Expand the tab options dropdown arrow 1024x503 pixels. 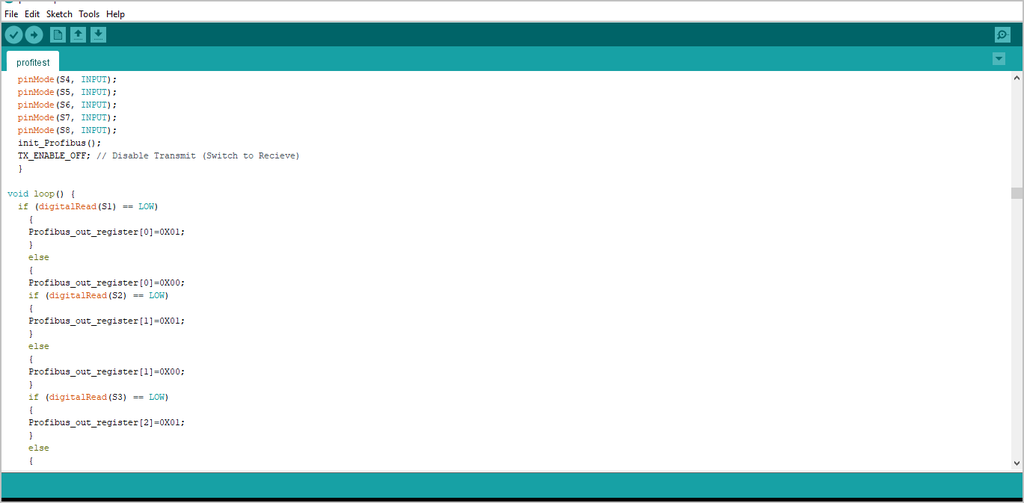(999, 59)
